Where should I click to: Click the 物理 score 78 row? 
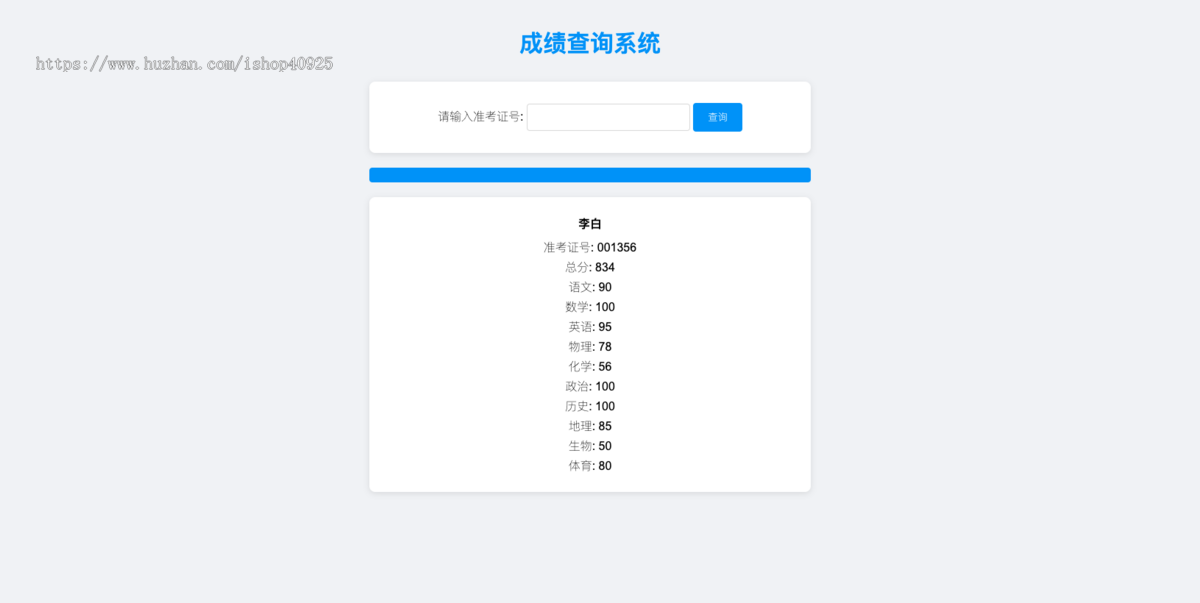tap(590, 347)
